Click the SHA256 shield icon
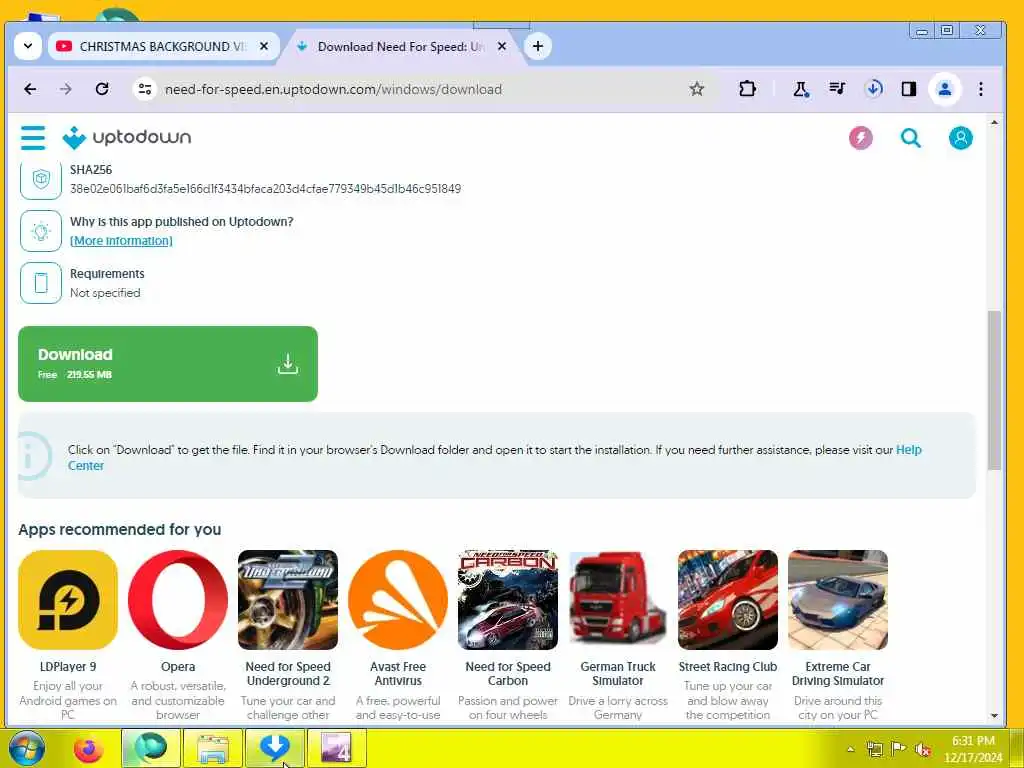Image resolution: width=1024 pixels, height=768 pixels. [40, 179]
